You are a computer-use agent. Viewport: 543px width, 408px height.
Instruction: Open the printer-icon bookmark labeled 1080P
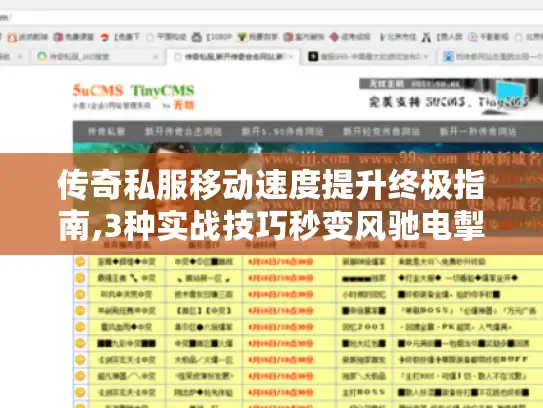click(x=212, y=37)
